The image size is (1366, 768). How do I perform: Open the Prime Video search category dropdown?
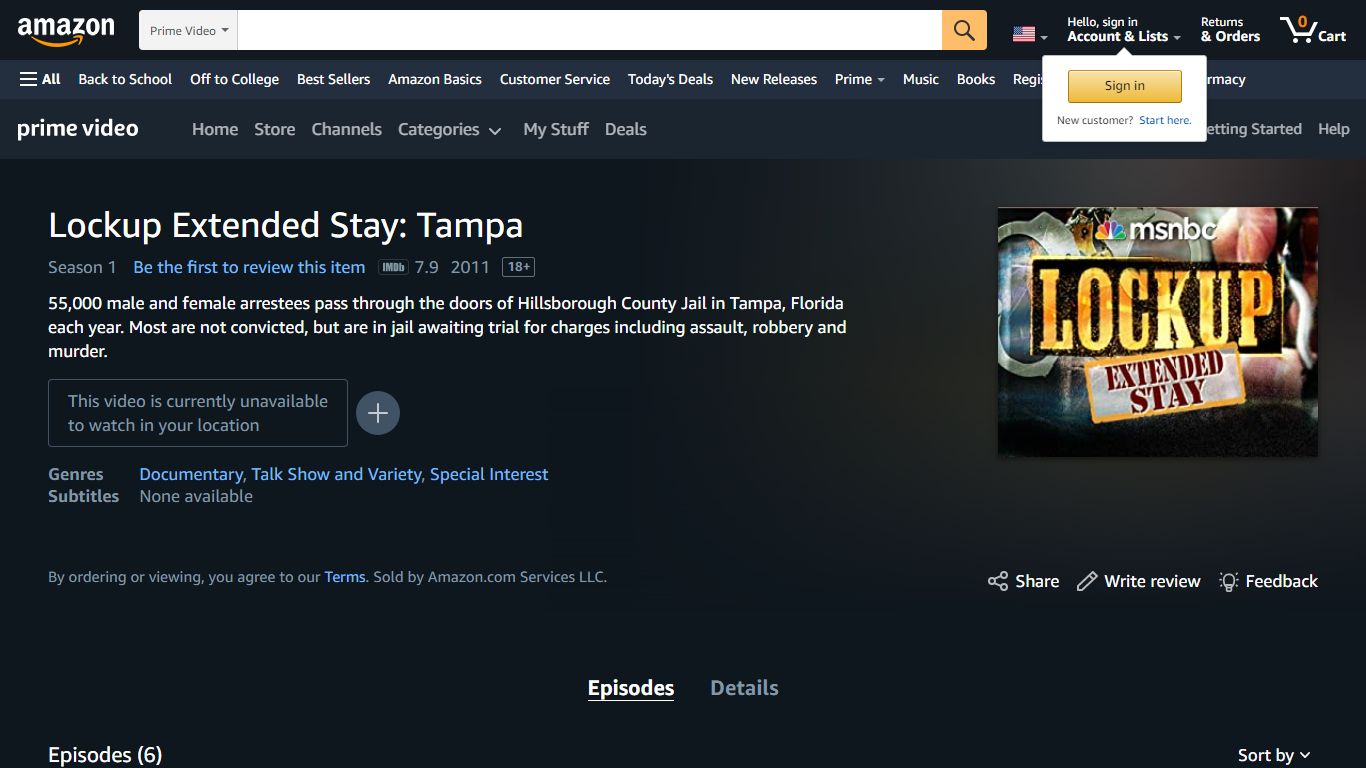(189, 30)
